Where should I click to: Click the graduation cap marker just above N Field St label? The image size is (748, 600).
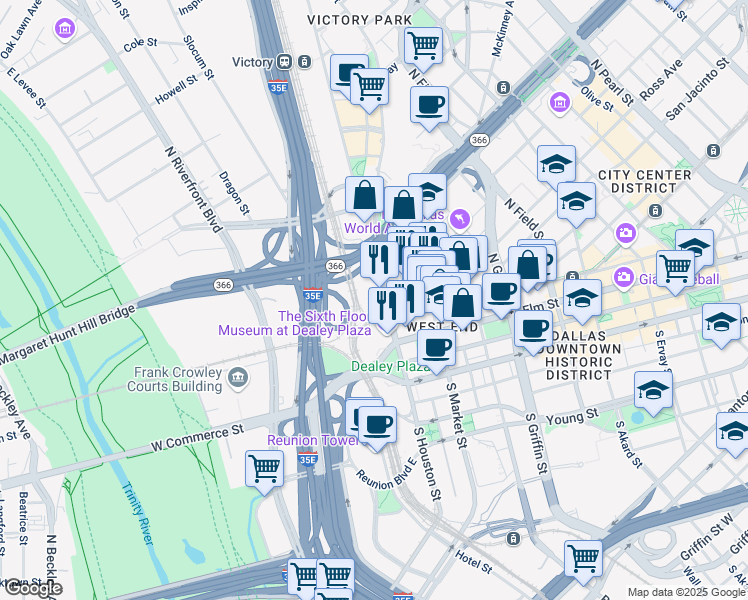[576, 201]
